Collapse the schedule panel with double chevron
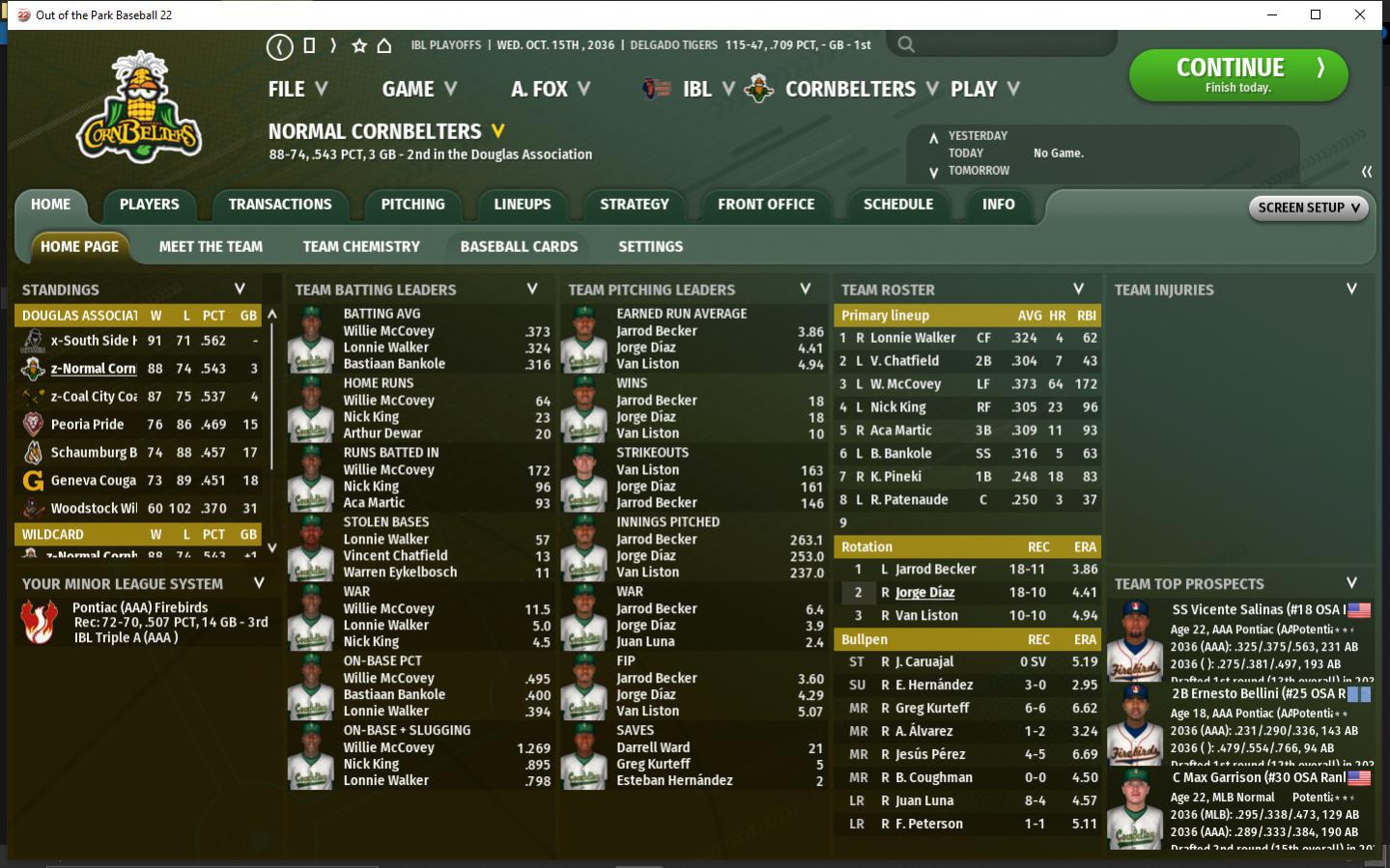Screen dimensions: 1390x868 pyautogui.click(x=1367, y=172)
